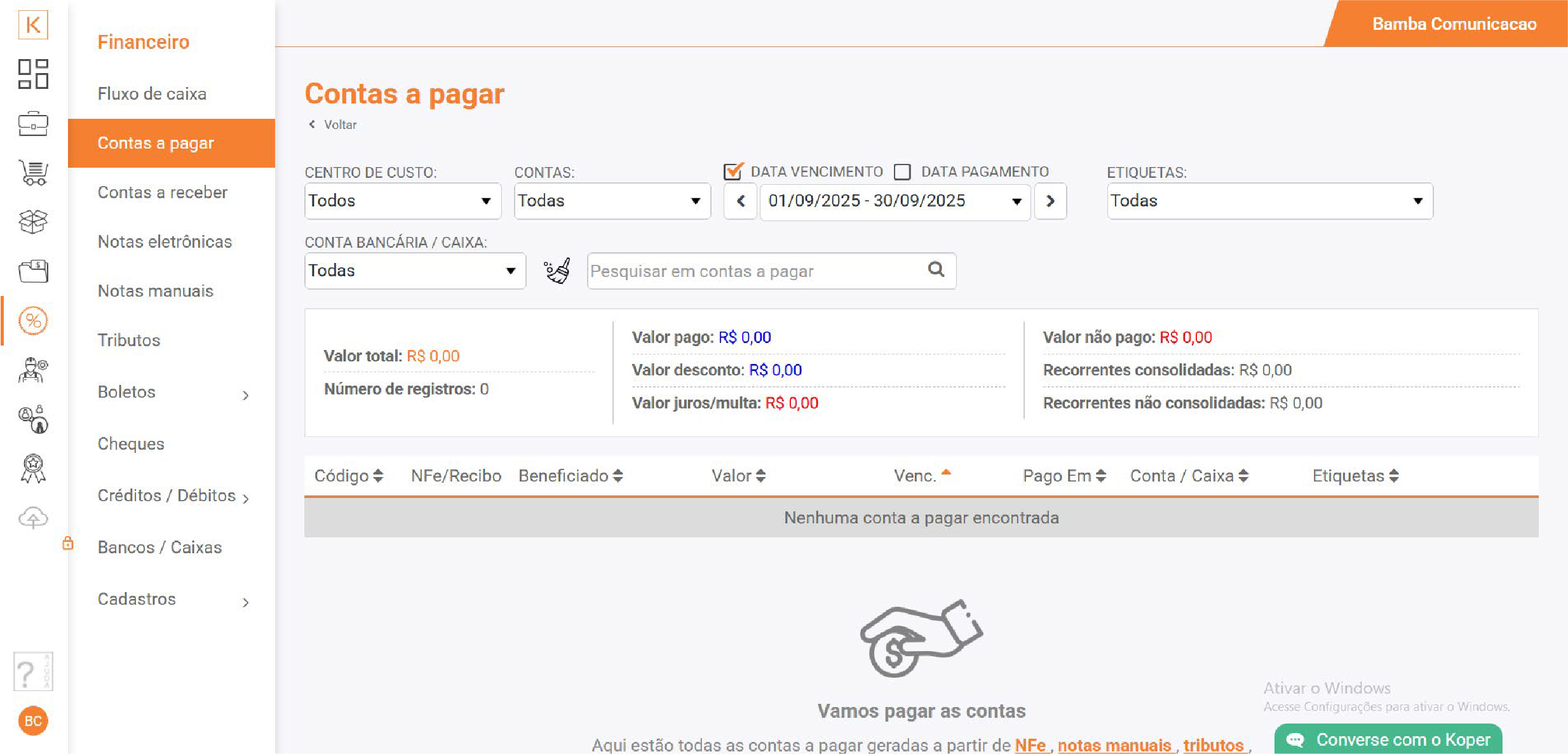
Task: Click the cloud upload sidebar icon
Action: click(33, 518)
